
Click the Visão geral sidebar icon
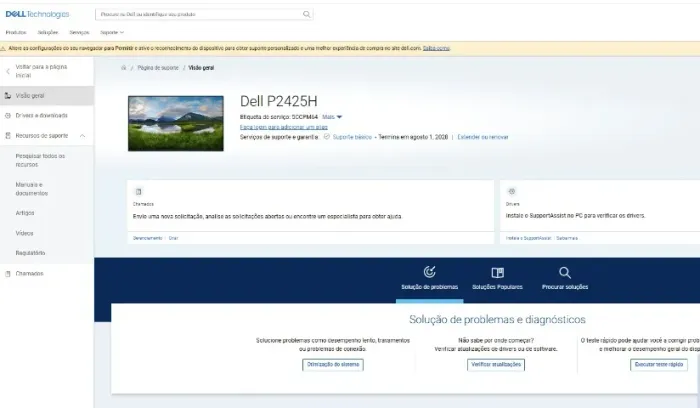(8, 96)
